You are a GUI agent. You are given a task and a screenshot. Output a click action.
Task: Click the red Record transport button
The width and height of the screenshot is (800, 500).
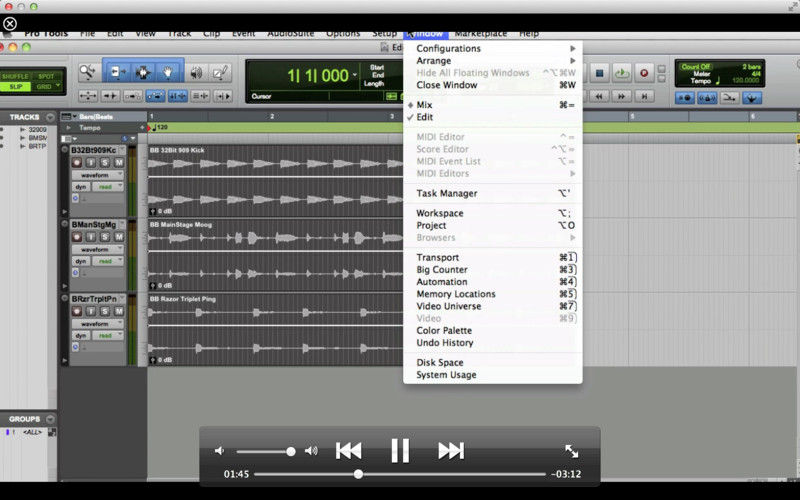[644, 73]
